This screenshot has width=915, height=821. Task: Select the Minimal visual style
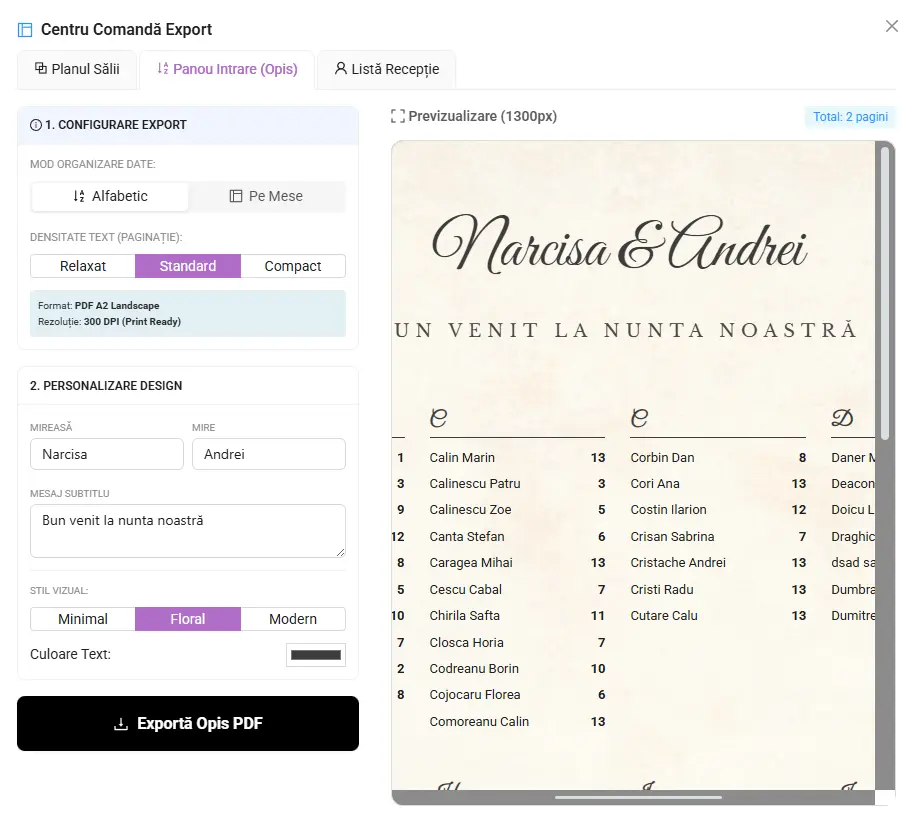83,619
